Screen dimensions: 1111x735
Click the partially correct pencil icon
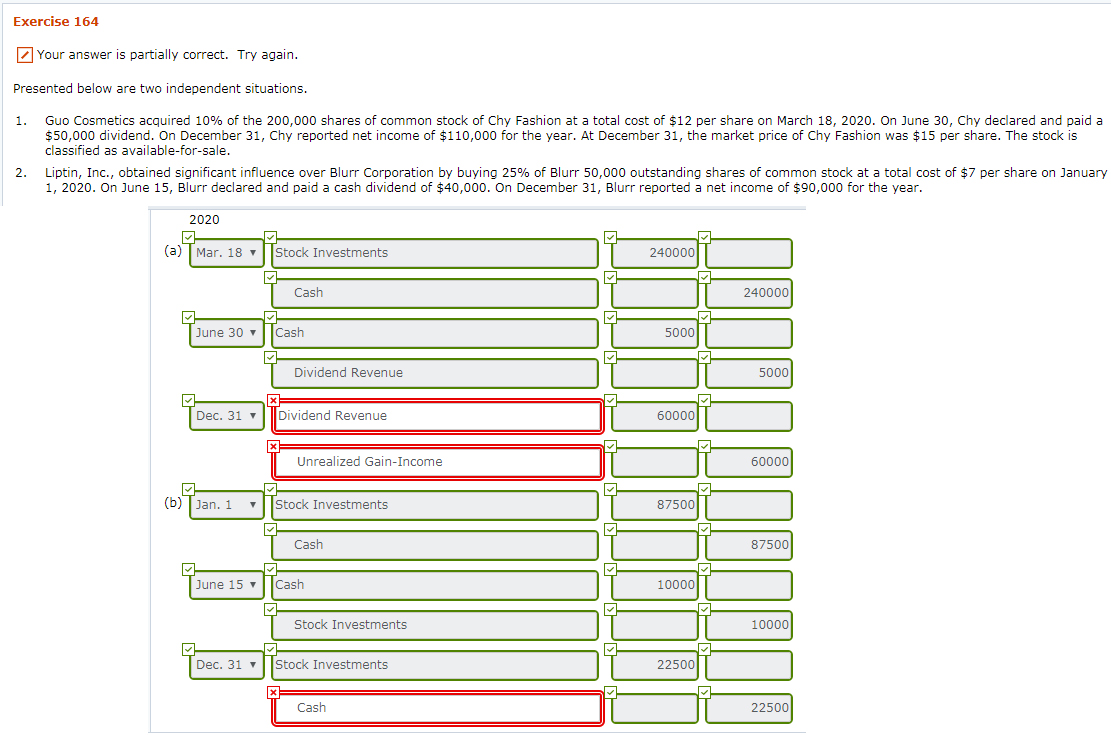pyautogui.click(x=25, y=55)
